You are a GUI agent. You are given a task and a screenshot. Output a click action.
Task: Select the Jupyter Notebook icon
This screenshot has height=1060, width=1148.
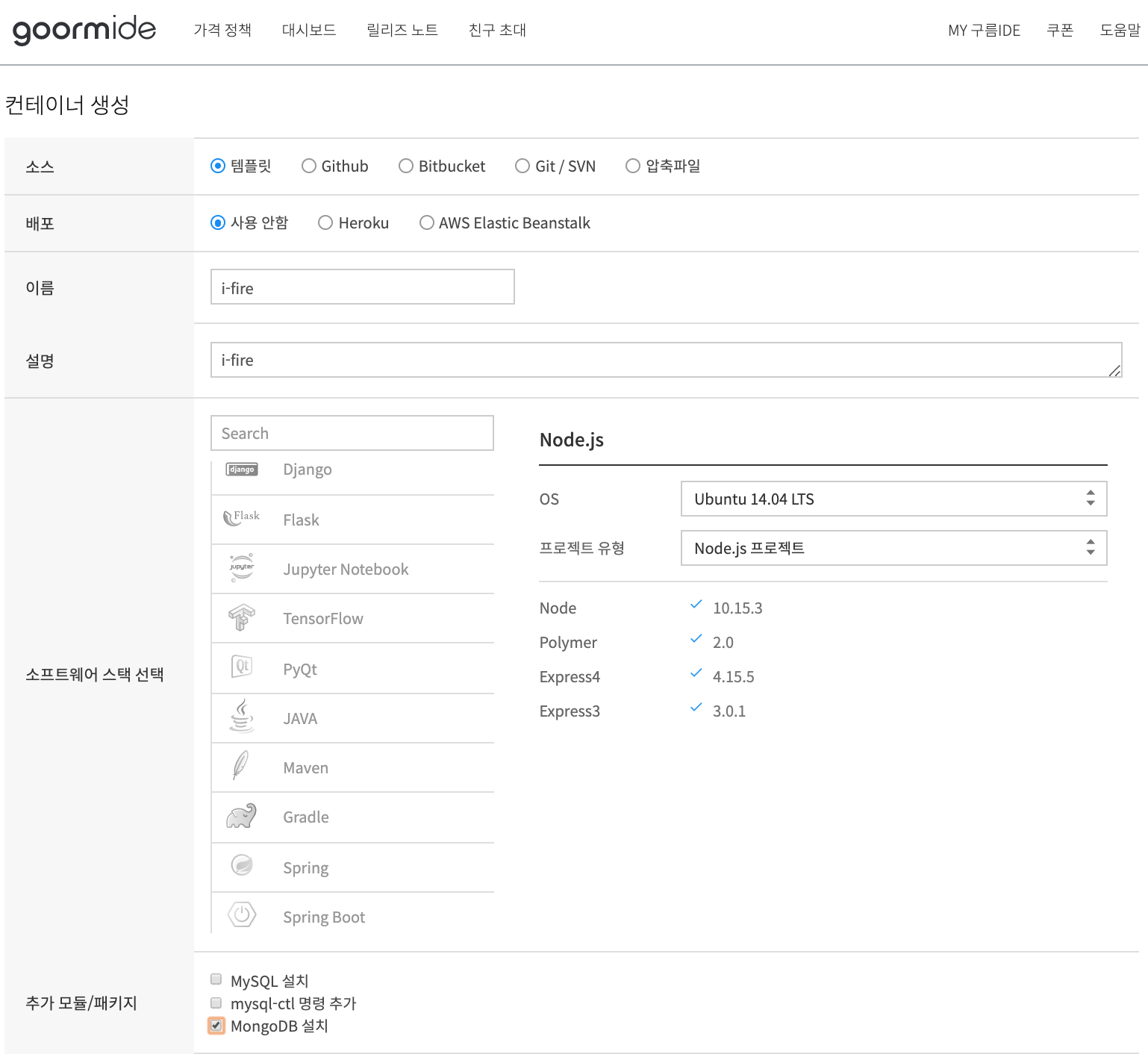click(242, 567)
